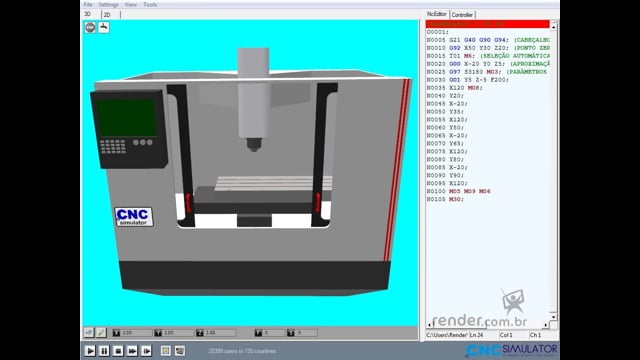640x360 pixels.
Task: Click line N0095 X120;
Action: coord(447,183)
